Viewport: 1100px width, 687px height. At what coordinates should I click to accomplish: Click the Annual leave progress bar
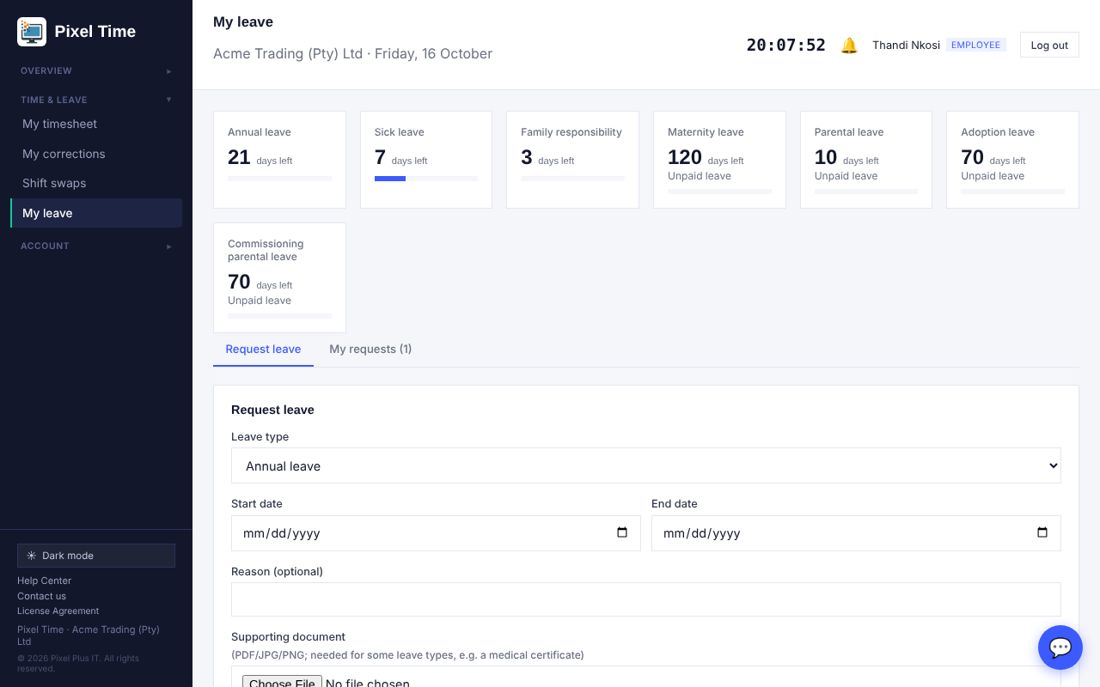click(x=279, y=179)
